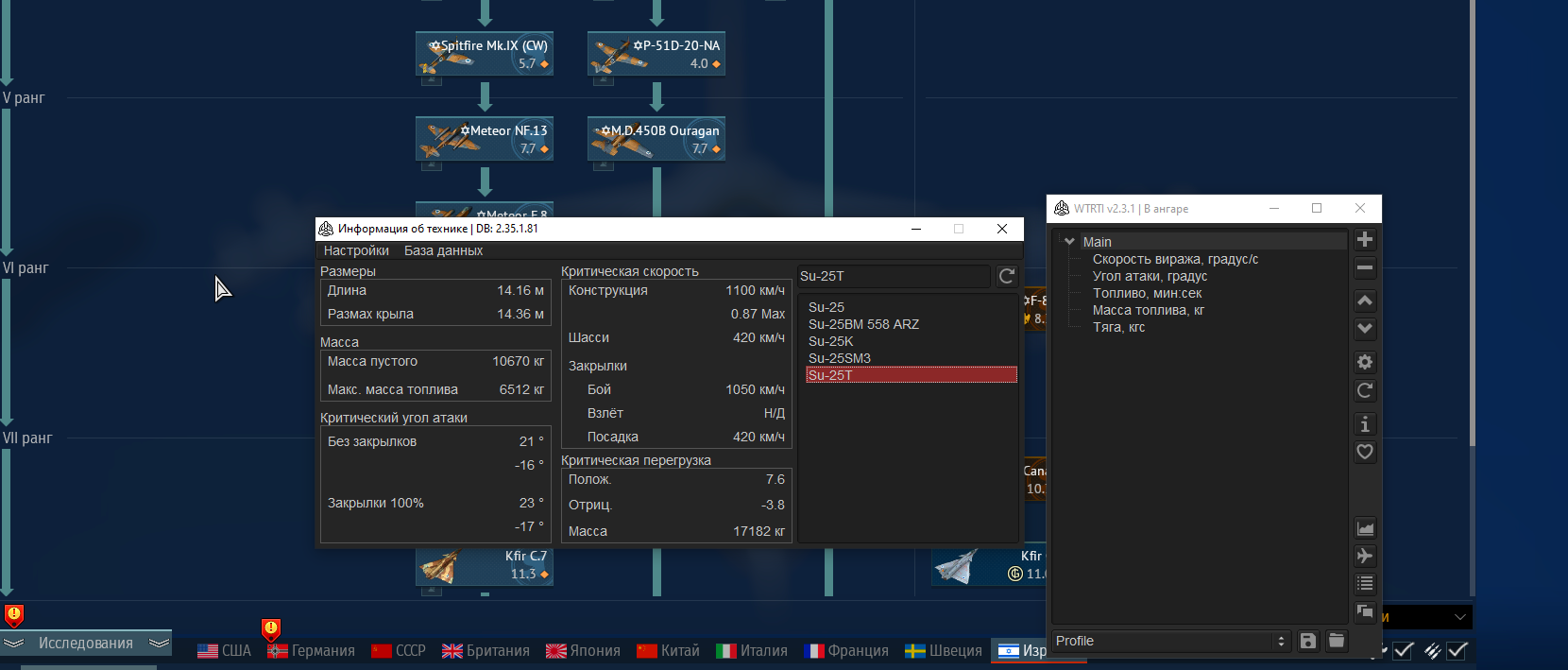Open WTRTI settings gear
Viewport: 1568px width, 670px height.
click(1365, 362)
